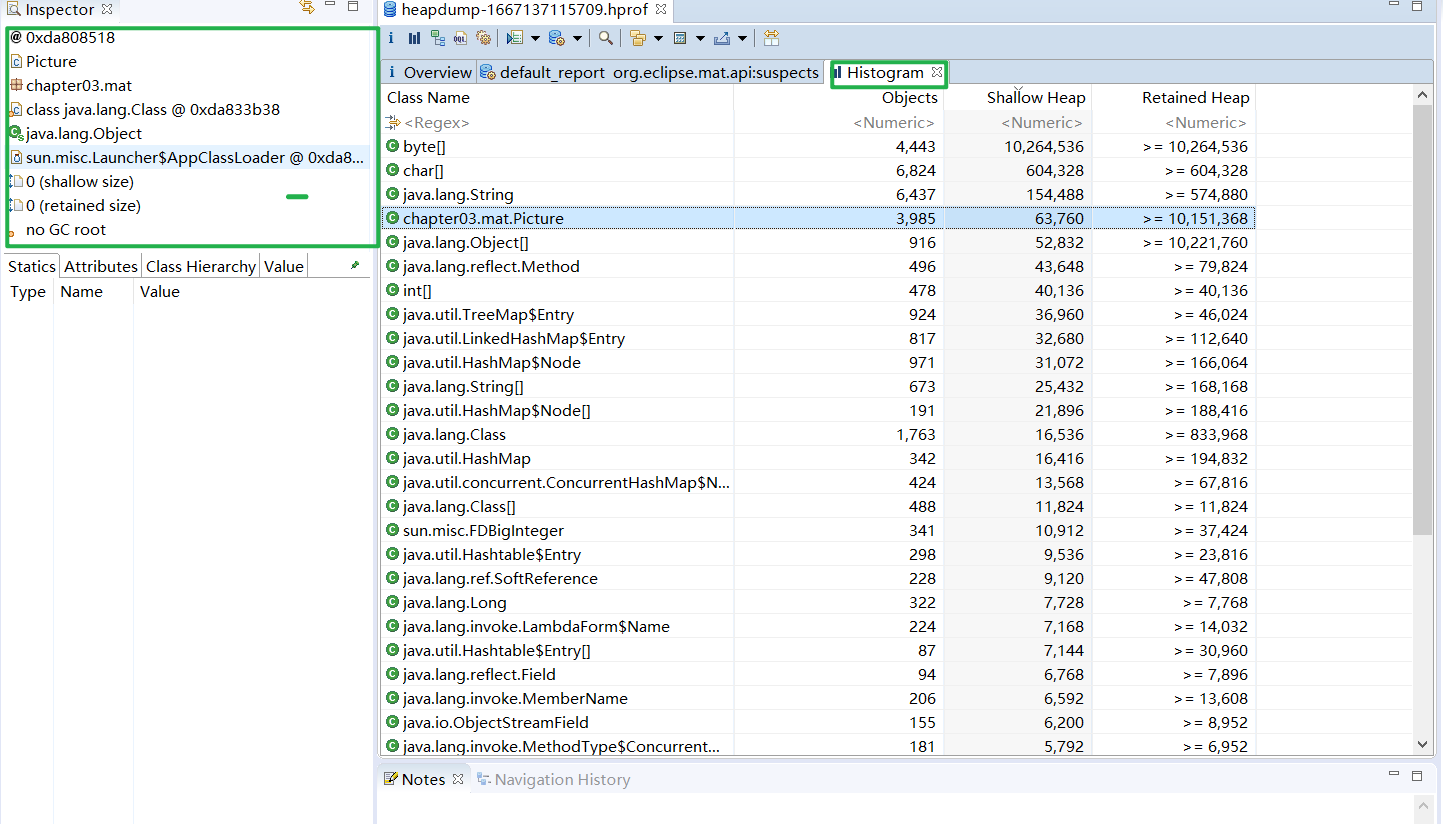Click java.lang.Object superclass entry in Inspector
The image size is (1443, 824).
click(x=84, y=133)
